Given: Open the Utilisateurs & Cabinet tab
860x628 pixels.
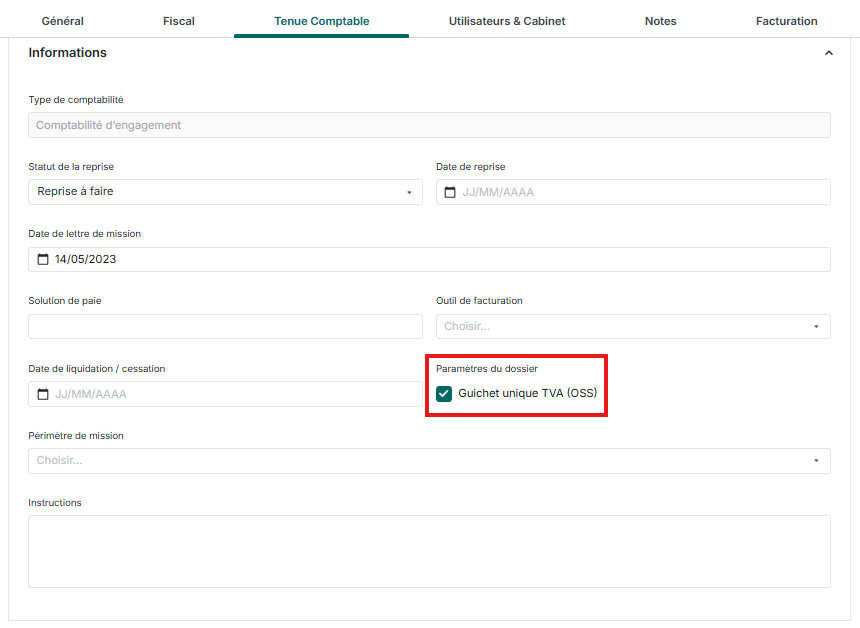Looking at the screenshot, I should [507, 21].
